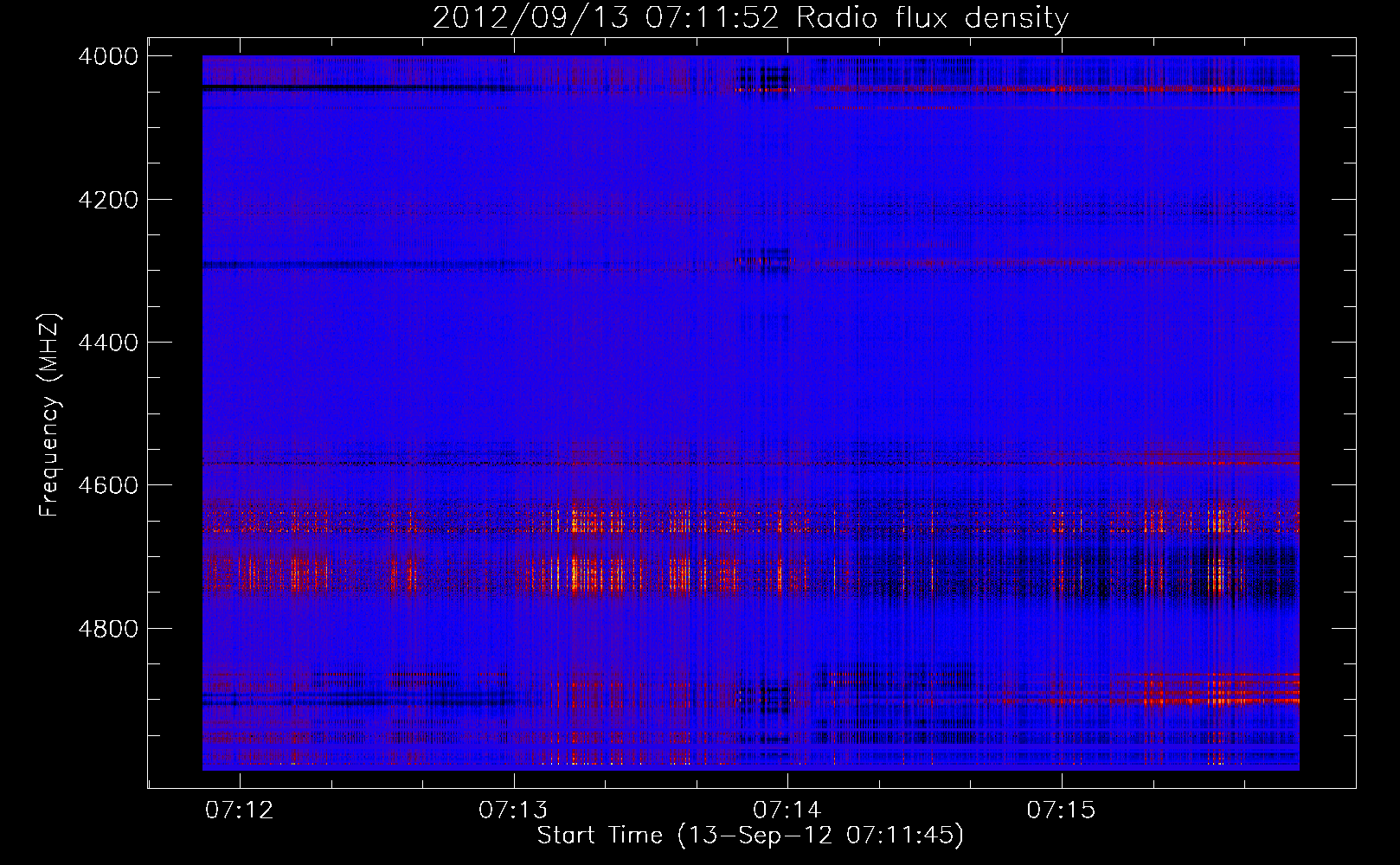Click the plot title '2012/09/13 07:11:52 Radio flux density'

pos(750,18)
